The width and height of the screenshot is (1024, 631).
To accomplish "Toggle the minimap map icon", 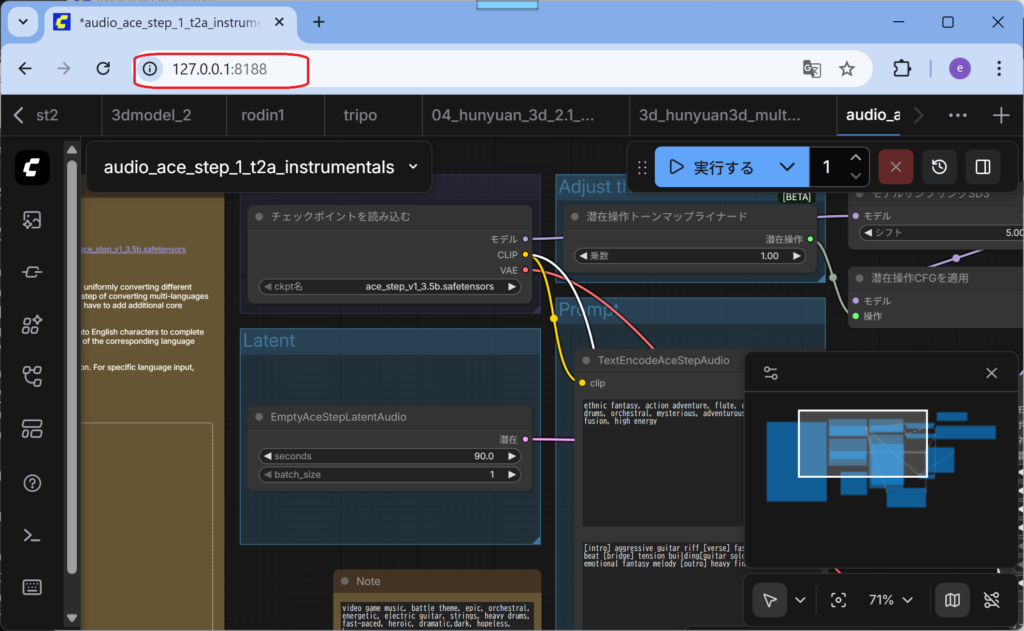I will click(x=952, y=600).
